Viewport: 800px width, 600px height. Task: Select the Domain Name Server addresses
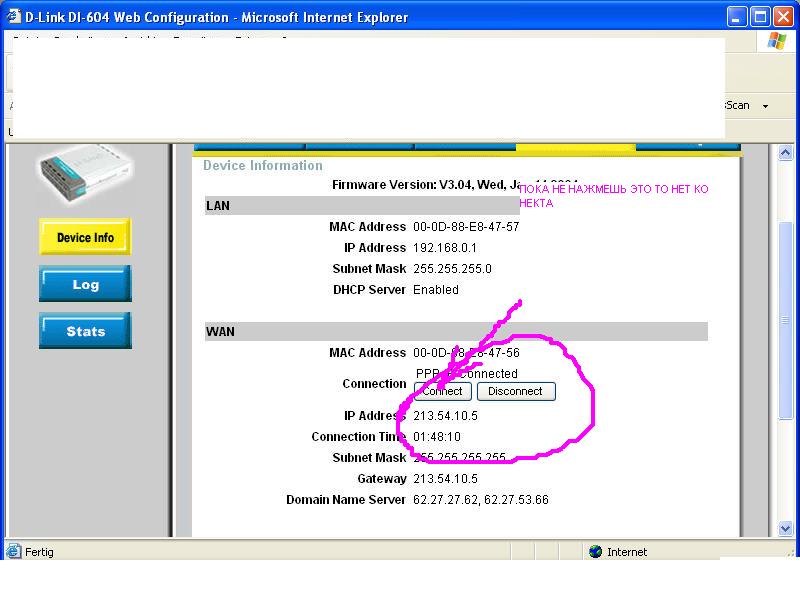click(x=481, y=499)
